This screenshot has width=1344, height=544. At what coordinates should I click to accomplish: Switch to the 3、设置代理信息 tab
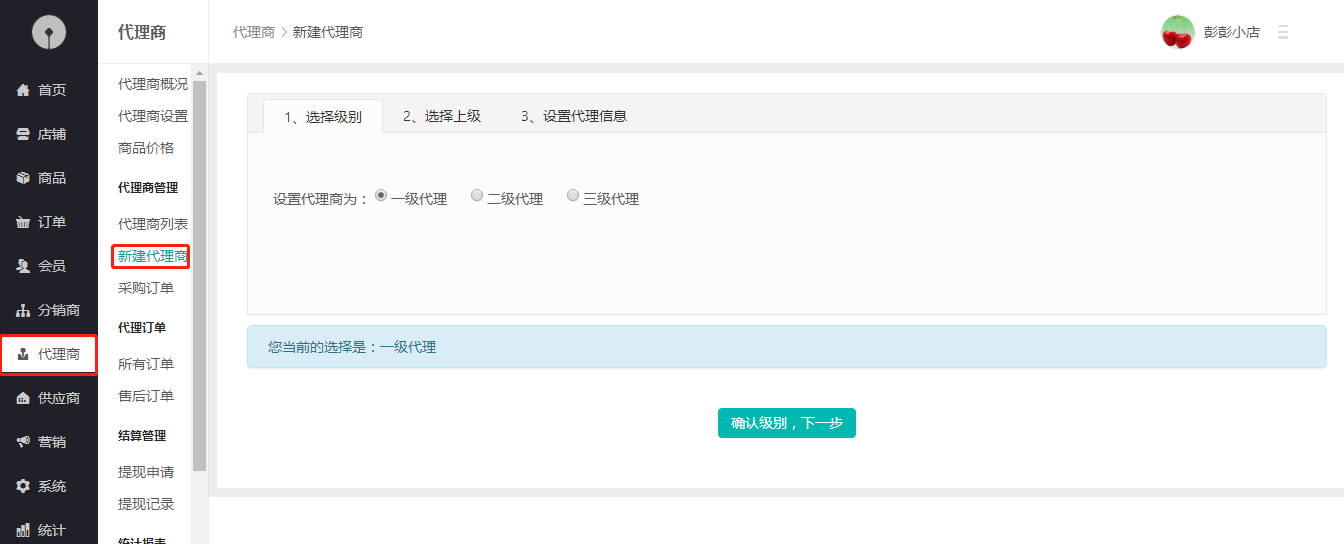pos(574,116)
